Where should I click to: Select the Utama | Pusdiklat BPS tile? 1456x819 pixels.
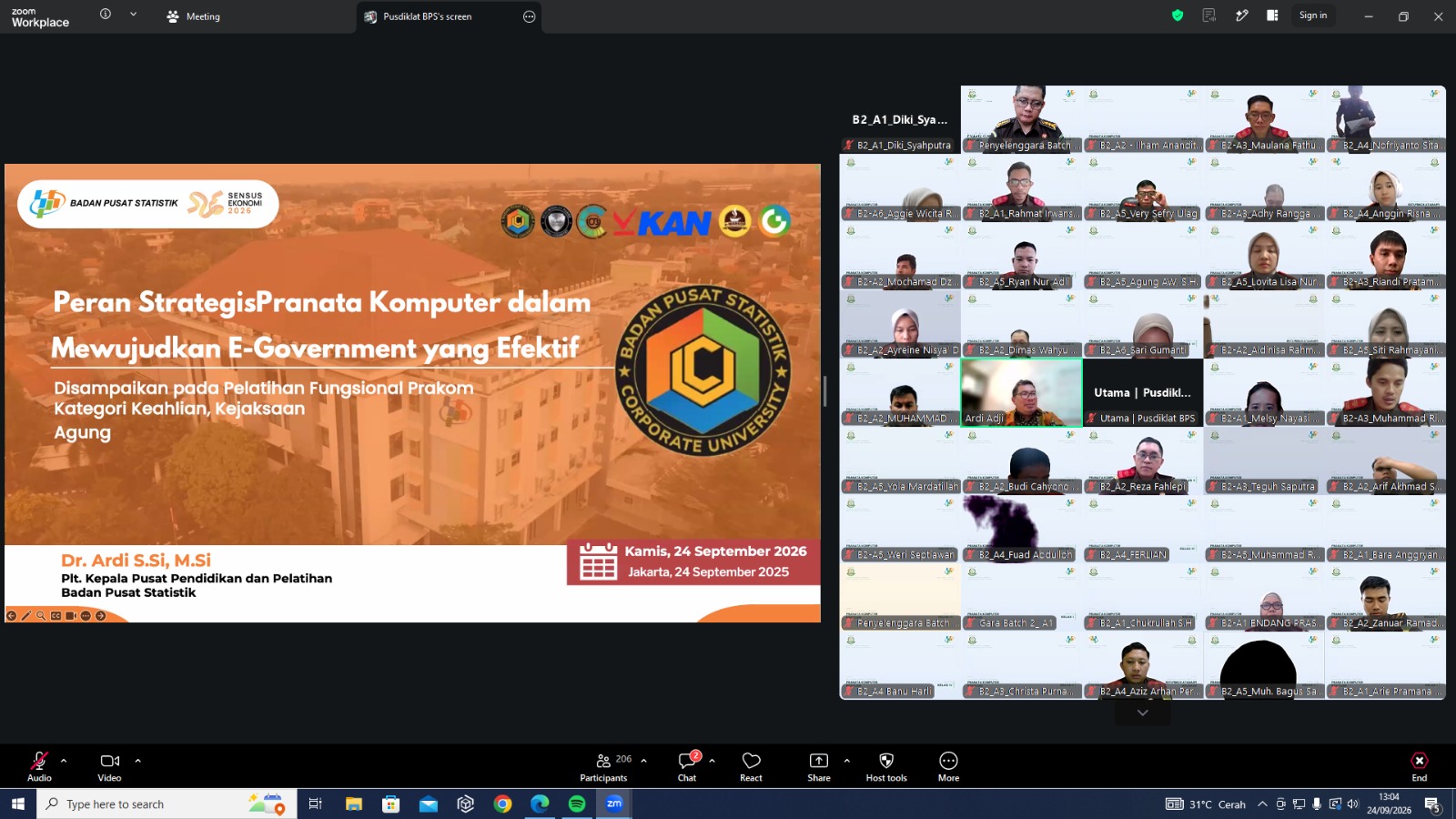click(x=1143, y=392)
